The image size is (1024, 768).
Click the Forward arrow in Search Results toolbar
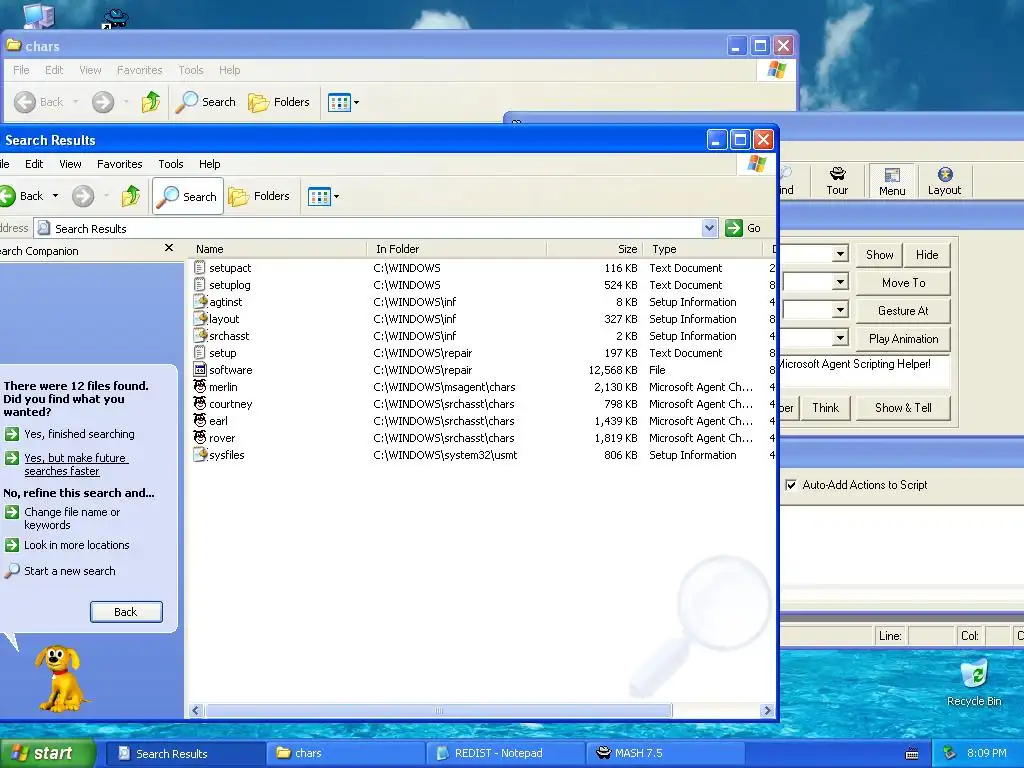pyautogui.click(x=83, y=196)
